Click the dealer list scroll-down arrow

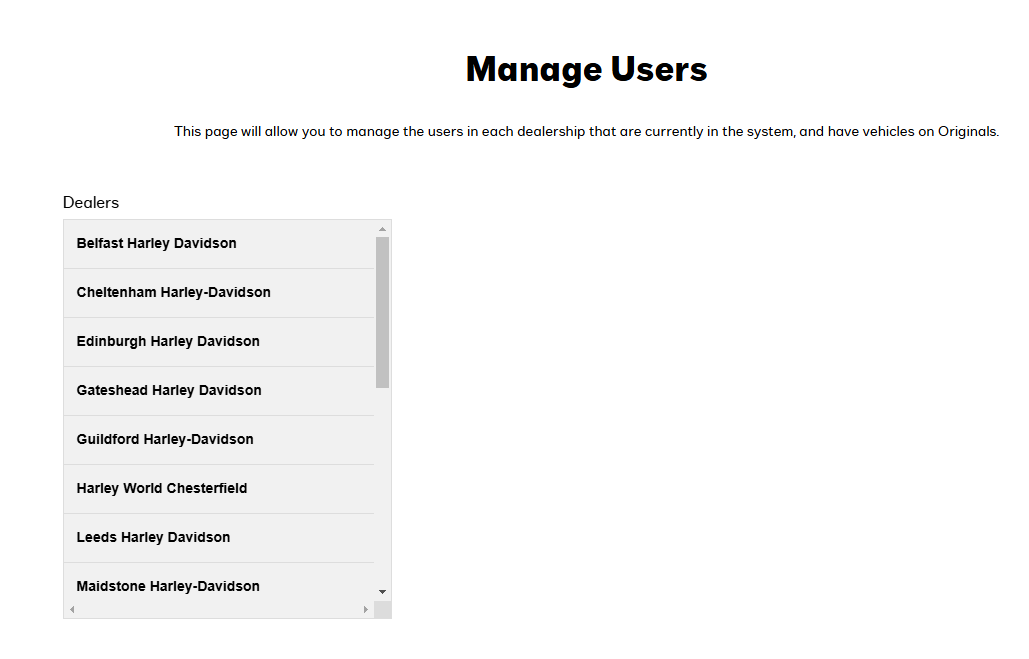pyautogui.click(x=382, y=592)
